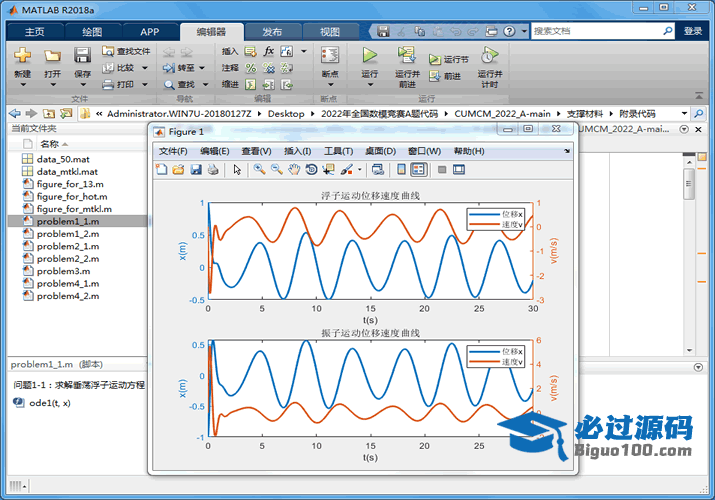Screen dimensions: 715x500
Task: Open the Run (运行) dropdown arrow
Action: tap(370, 85)
